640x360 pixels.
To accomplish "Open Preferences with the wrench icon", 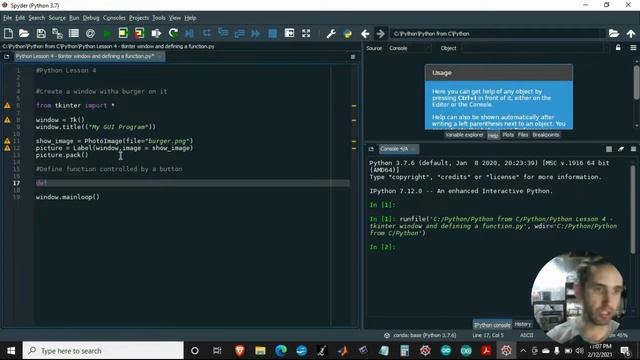I will (331, 33).
